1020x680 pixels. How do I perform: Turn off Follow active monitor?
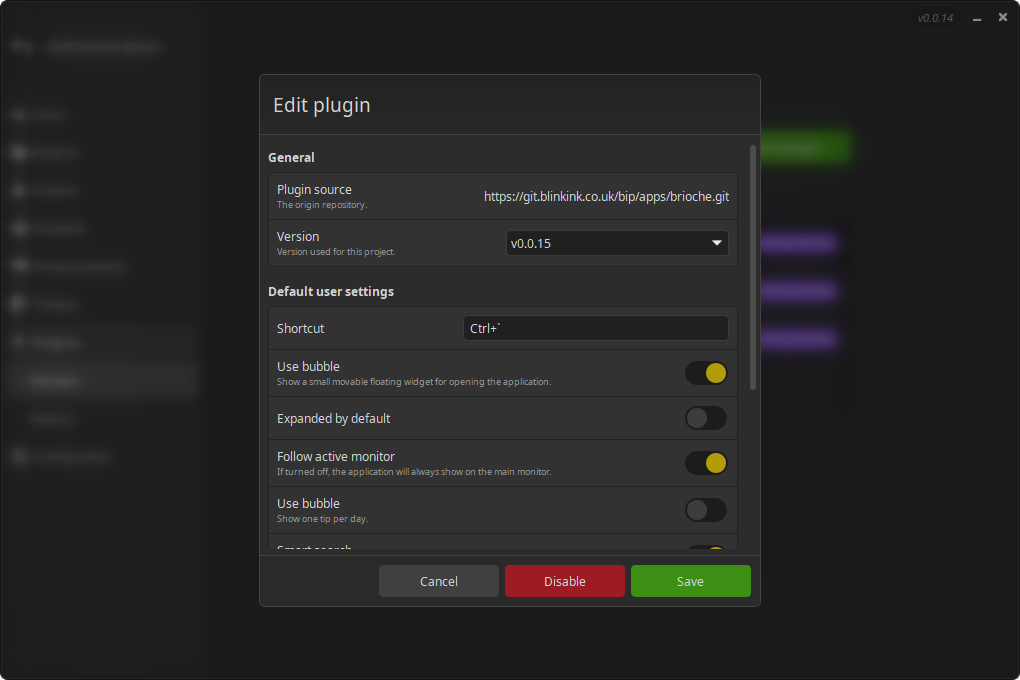tap(705, 463)
